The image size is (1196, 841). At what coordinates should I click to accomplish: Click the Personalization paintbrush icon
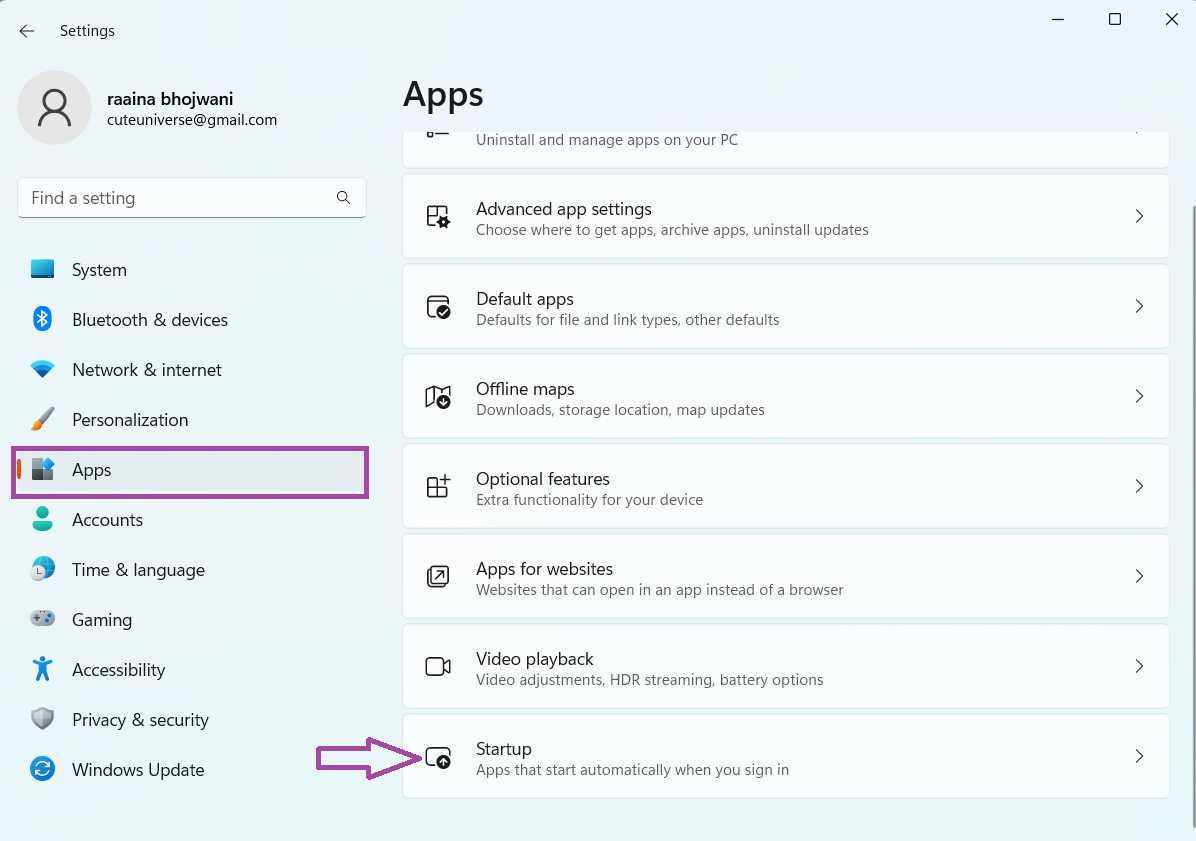tap(42, 420)
